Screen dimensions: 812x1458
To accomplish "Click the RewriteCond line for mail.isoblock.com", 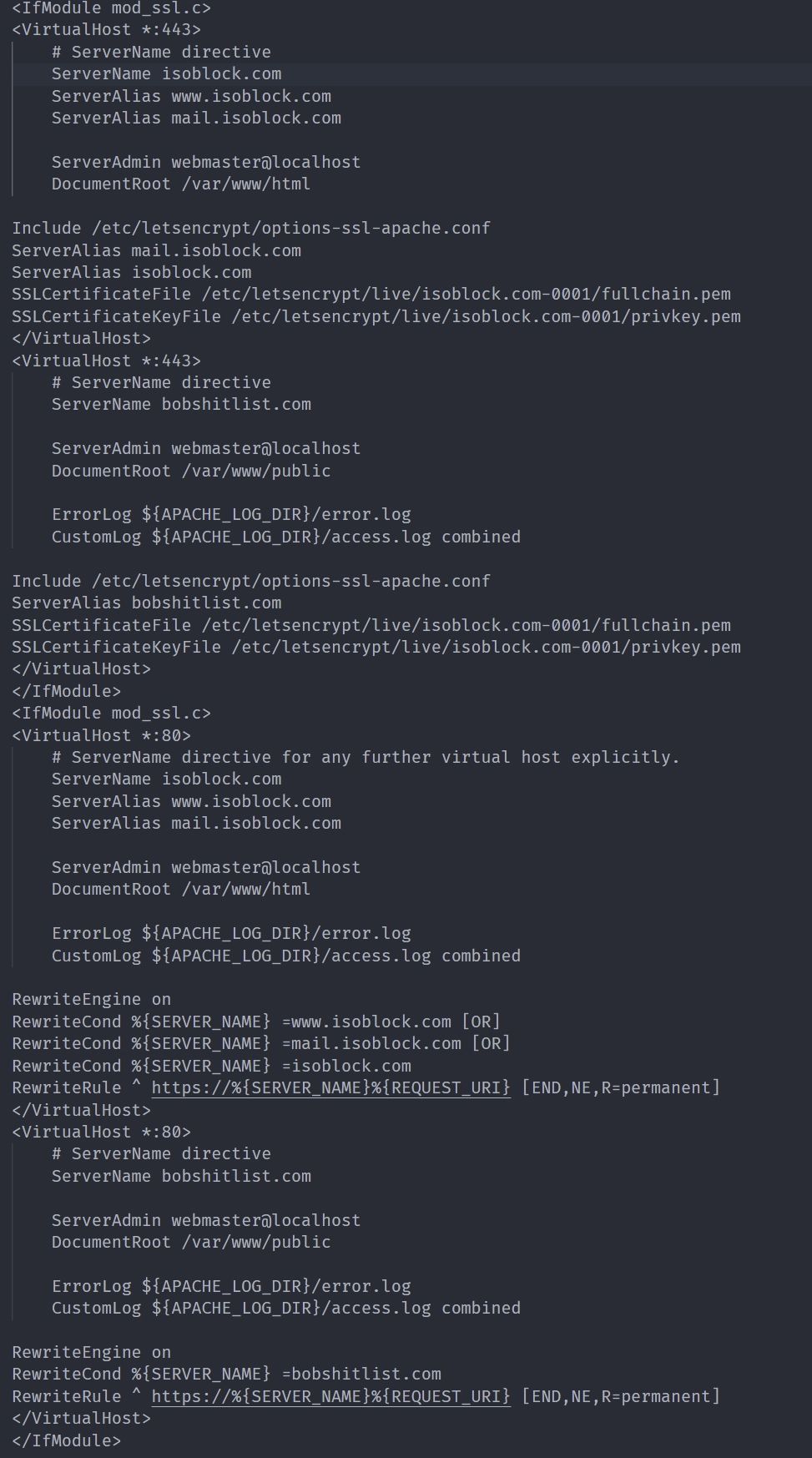I will [260, 1043].
